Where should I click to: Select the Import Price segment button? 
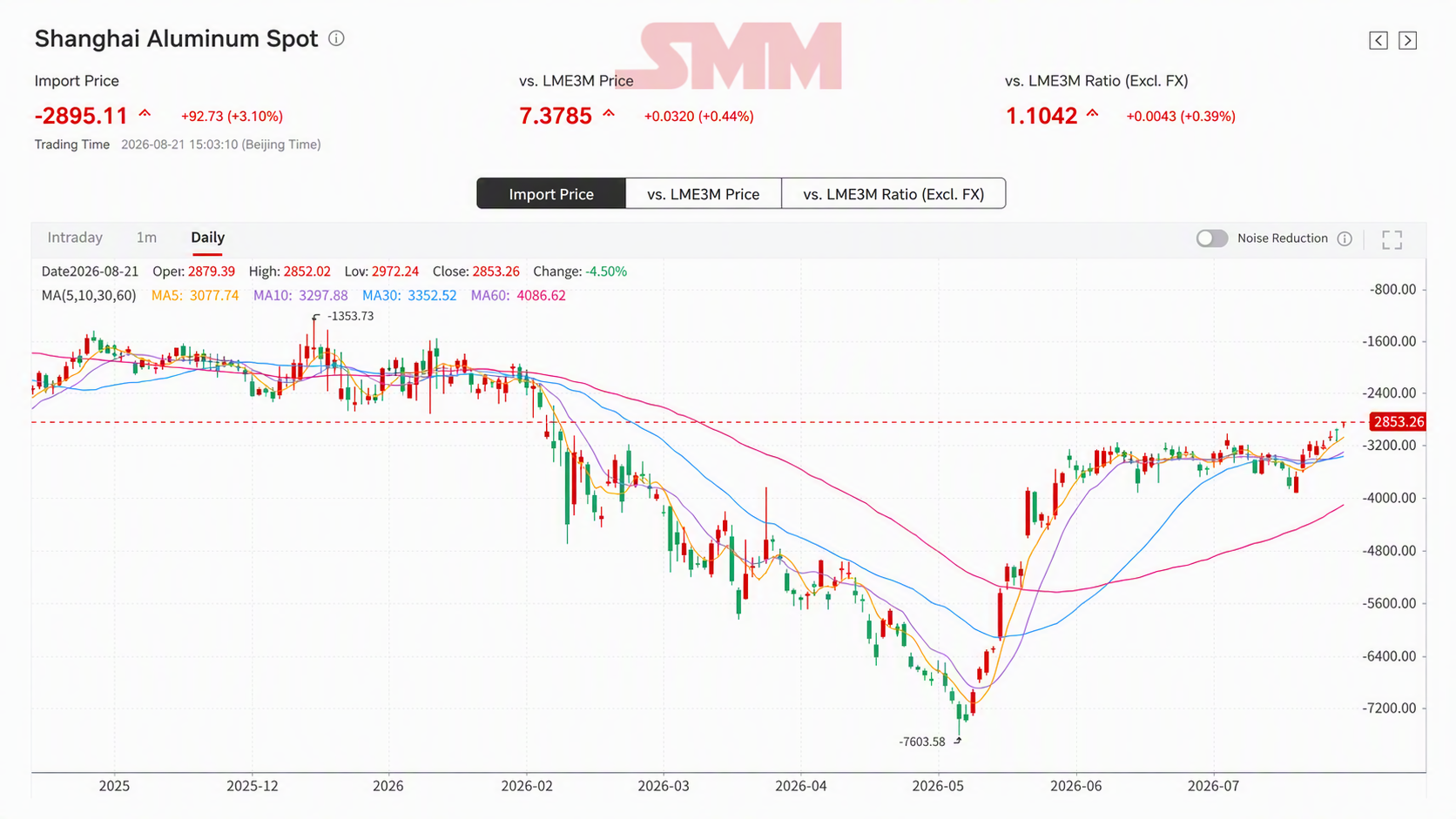tap(551, 193)
